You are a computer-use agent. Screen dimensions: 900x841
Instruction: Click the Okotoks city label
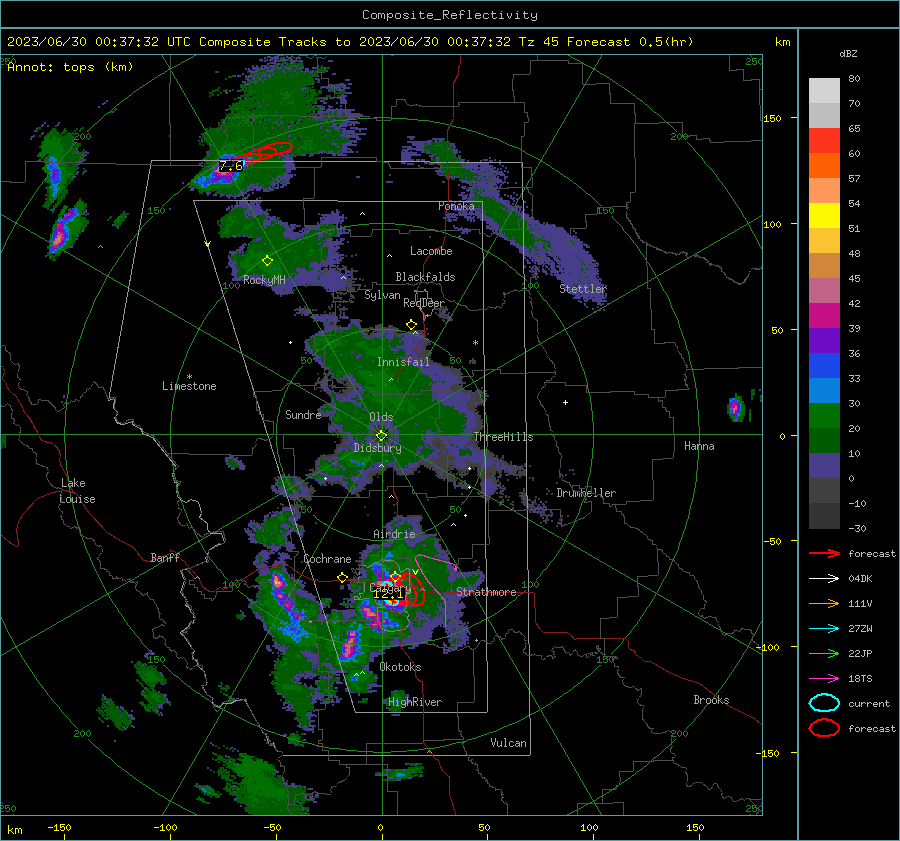(400, 667)
